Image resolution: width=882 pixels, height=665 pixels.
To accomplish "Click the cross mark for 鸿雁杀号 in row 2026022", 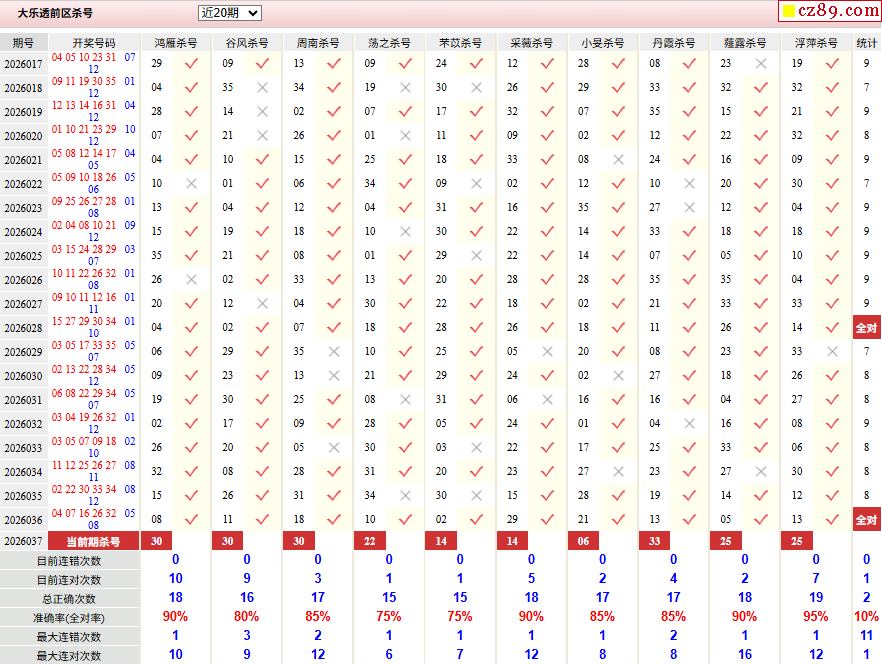I will point(191,183).
